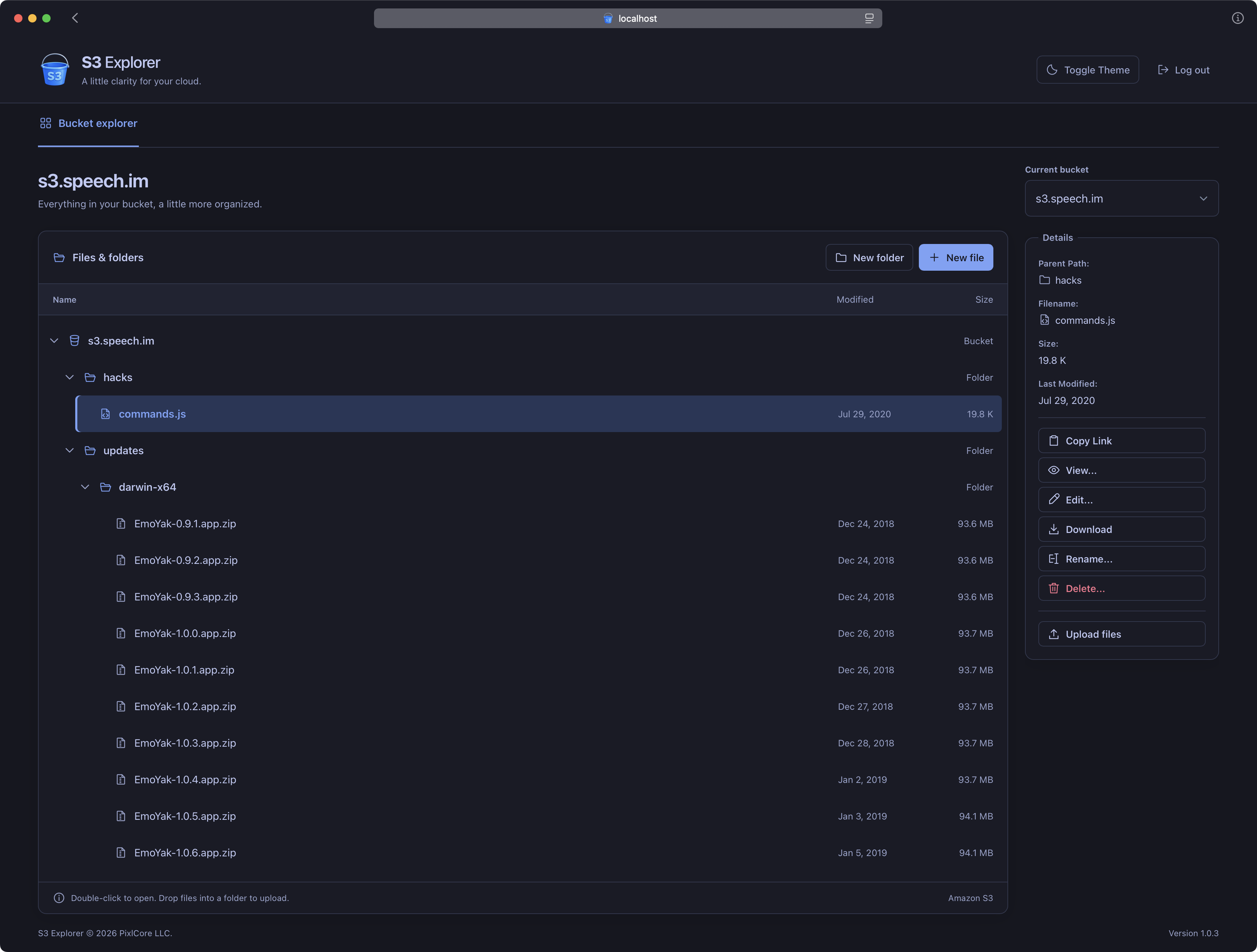The height and width of the screenshot is (952, 1257).
Task: Click the folder icon beside hacks row
Action: coord(90,377)
